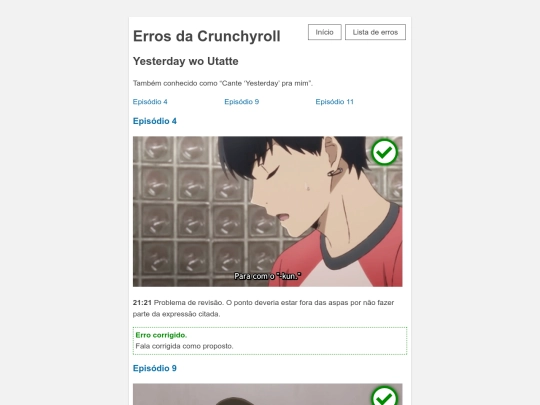Open the Início button
Viewport: 540px width, 405px height.
(x=324, y=32)
